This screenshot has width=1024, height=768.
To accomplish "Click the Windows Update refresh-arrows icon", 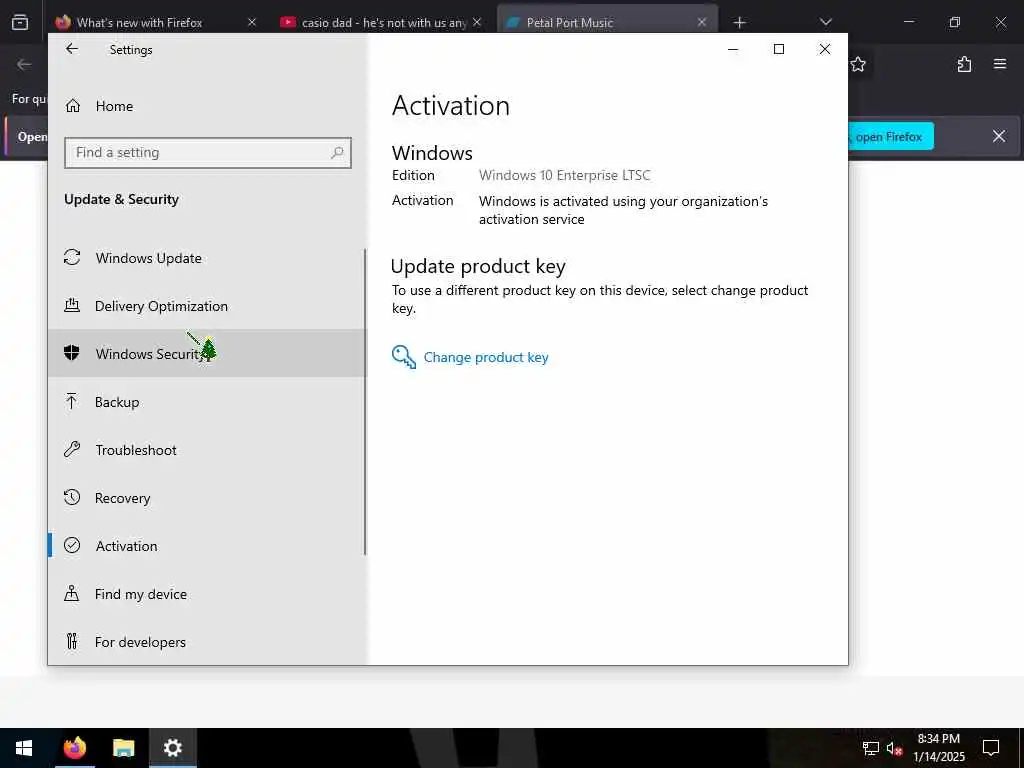I will click(72, 257).
